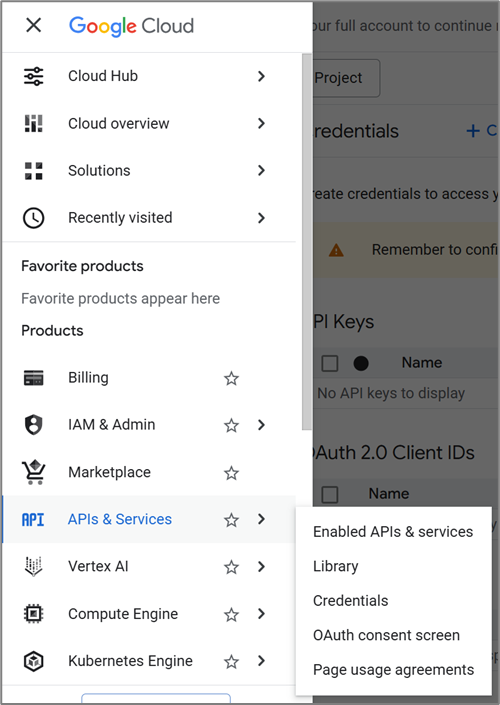
Task: Favorite Billing with its star
Action: pos(232,378)
